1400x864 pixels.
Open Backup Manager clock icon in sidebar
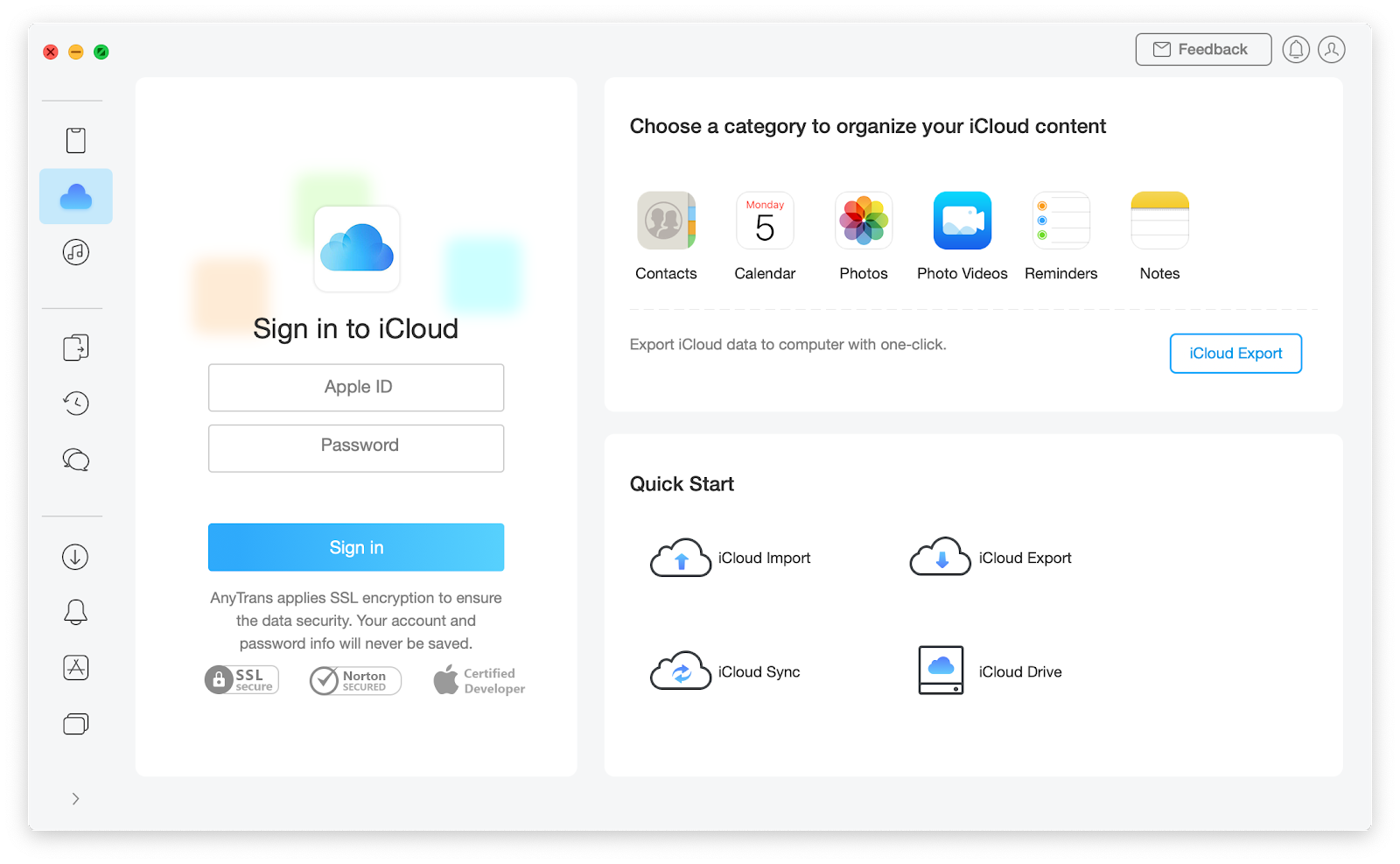[76, 404]
